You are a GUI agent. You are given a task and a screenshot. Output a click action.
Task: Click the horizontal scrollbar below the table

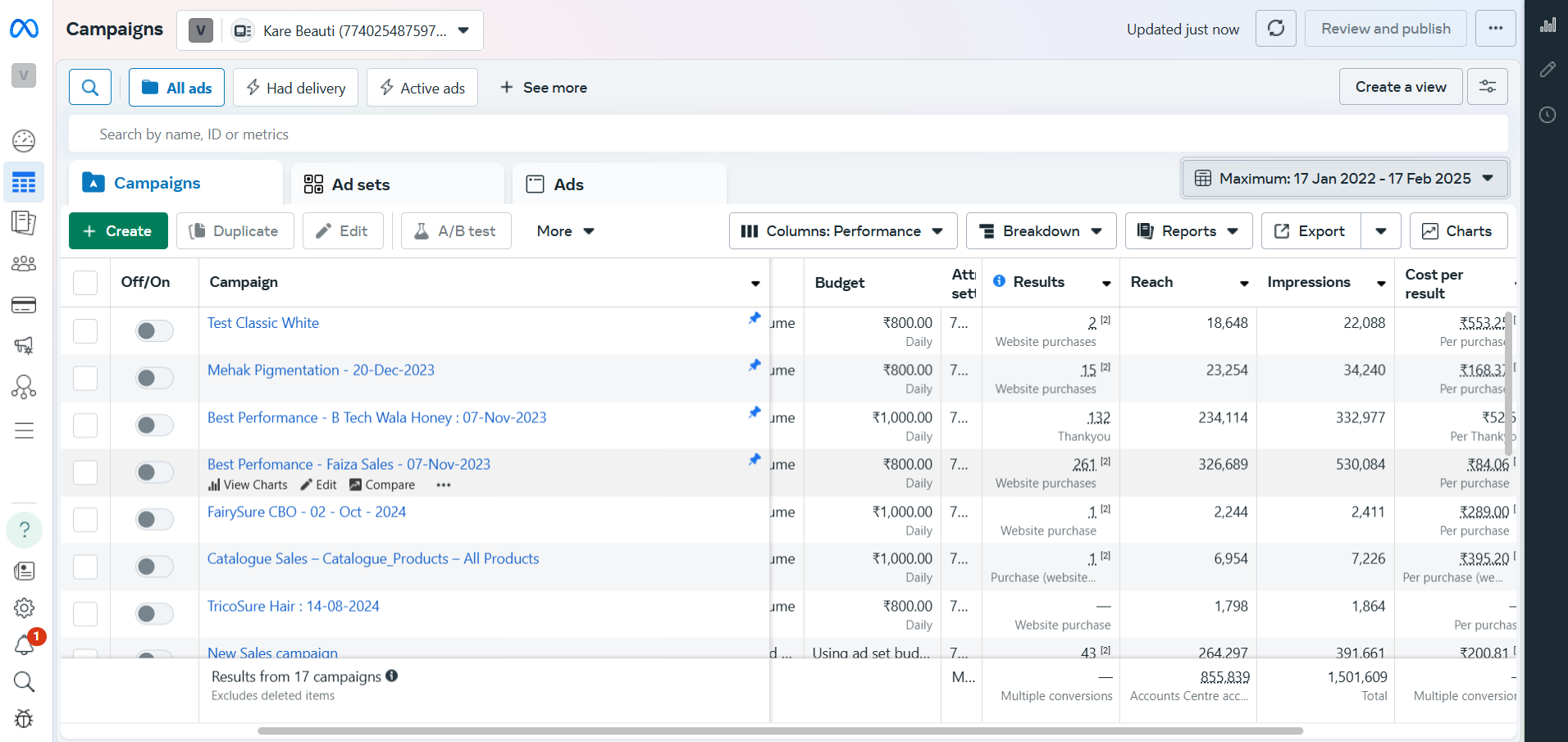pyautogui.click(x=779, y=731)
